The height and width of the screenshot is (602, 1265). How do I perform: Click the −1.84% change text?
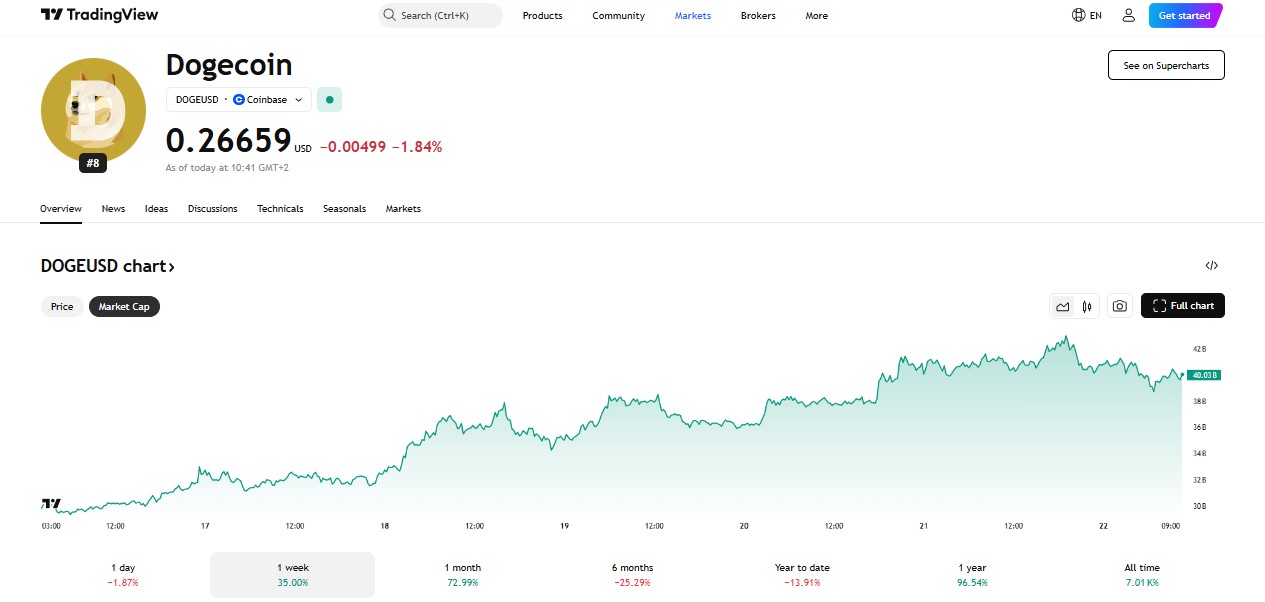point(416,146)
